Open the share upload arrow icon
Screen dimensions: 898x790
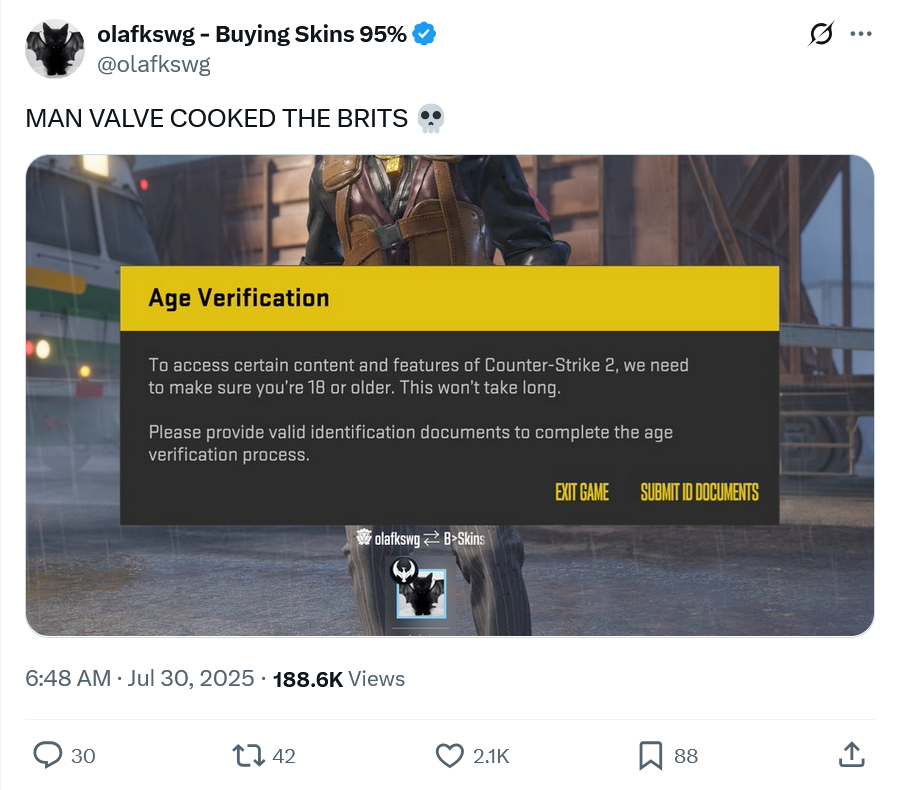pyautogui.click(x=852, y=754)
